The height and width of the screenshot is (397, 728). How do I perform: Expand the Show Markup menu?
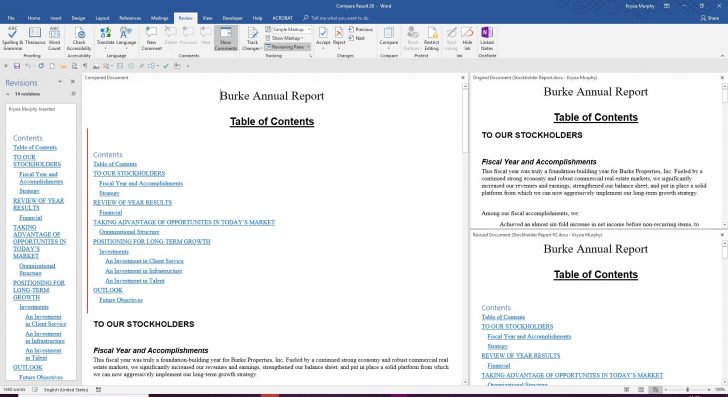[284, 38]
